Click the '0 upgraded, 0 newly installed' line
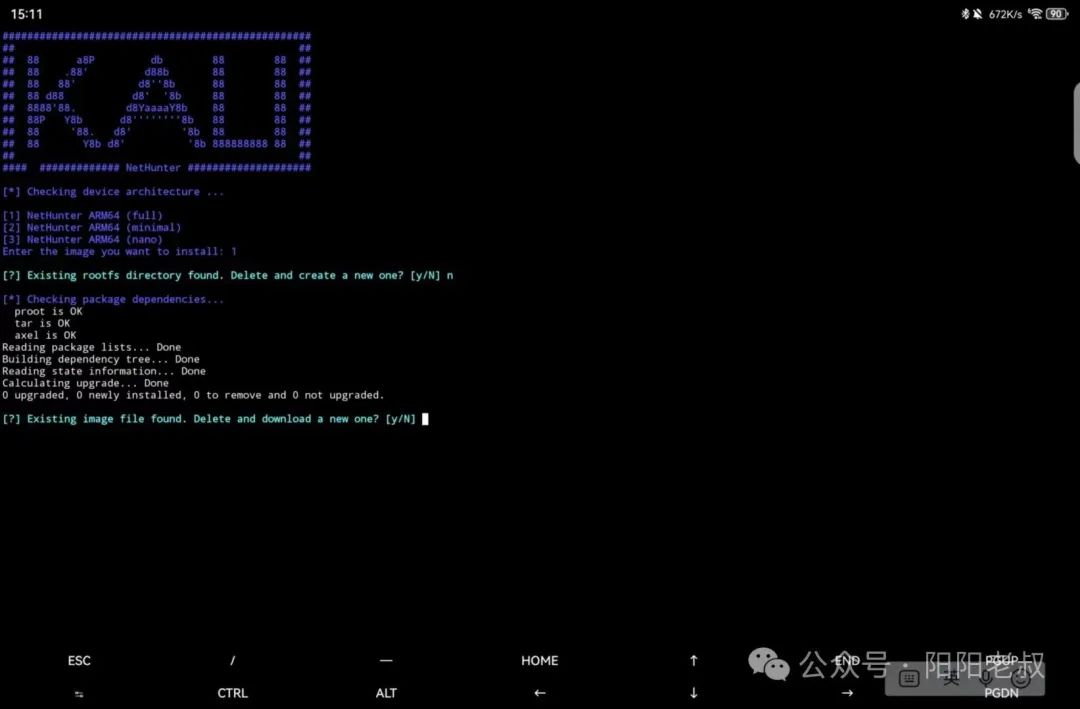The width and height of the screenshot is (1080, 709). click(x=193, y=395)
